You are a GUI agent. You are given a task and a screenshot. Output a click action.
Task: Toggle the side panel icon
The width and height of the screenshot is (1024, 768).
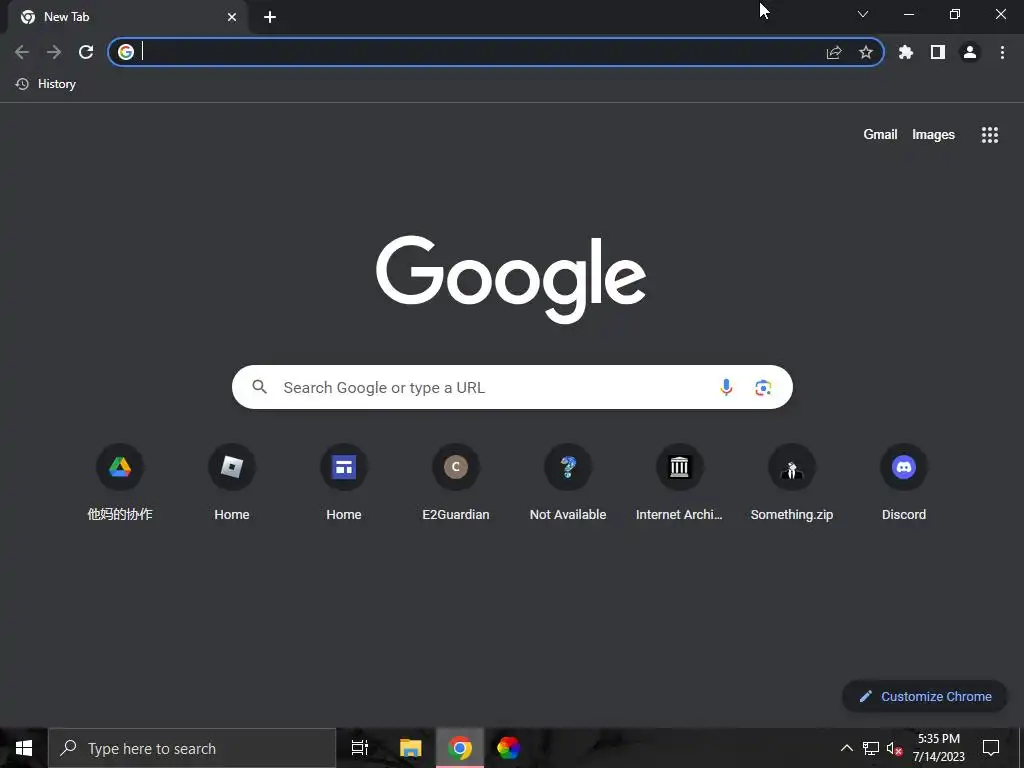click(x=938, y=52)
